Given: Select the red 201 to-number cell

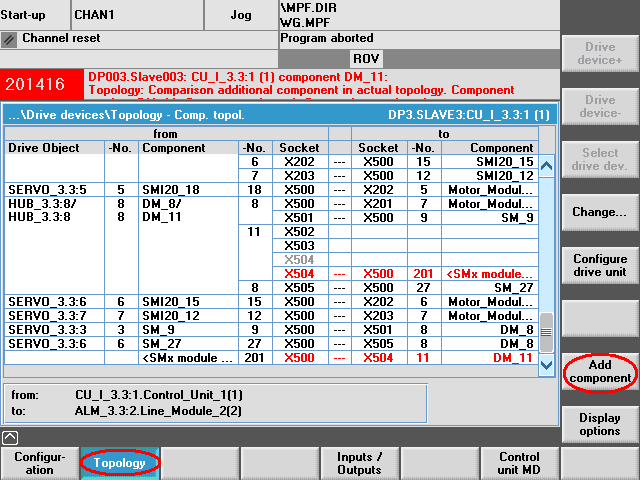Looking at the screenshot, I should [424, 274].
